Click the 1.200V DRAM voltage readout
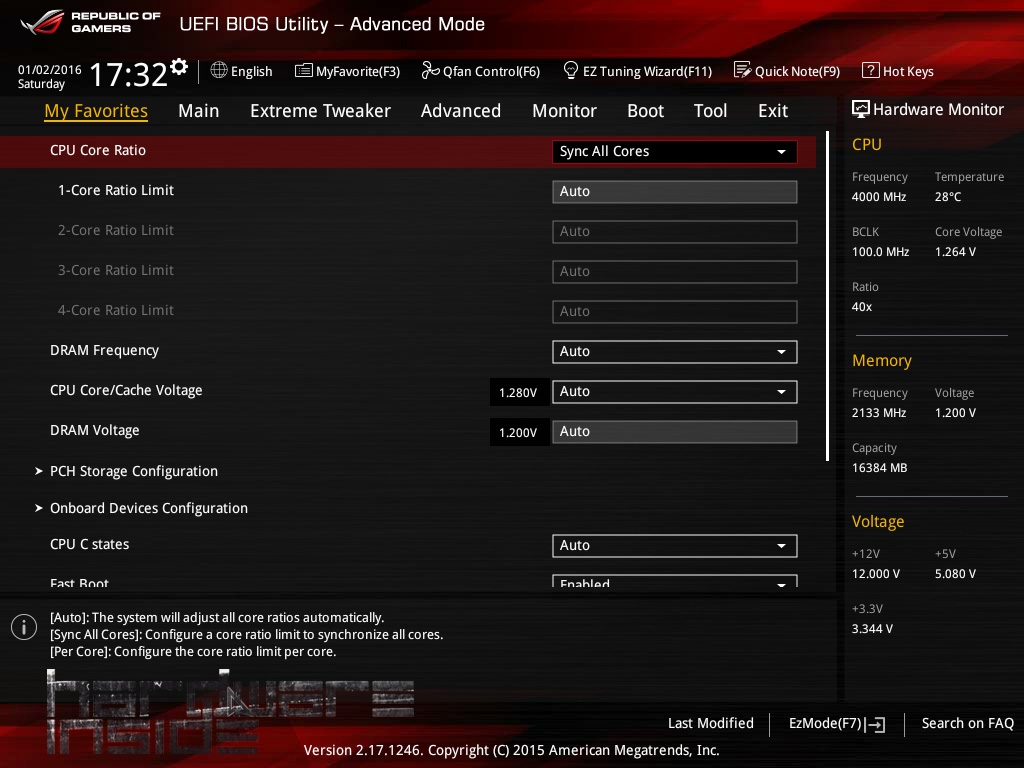The image size is (1024, 768). tap(518, 432)
